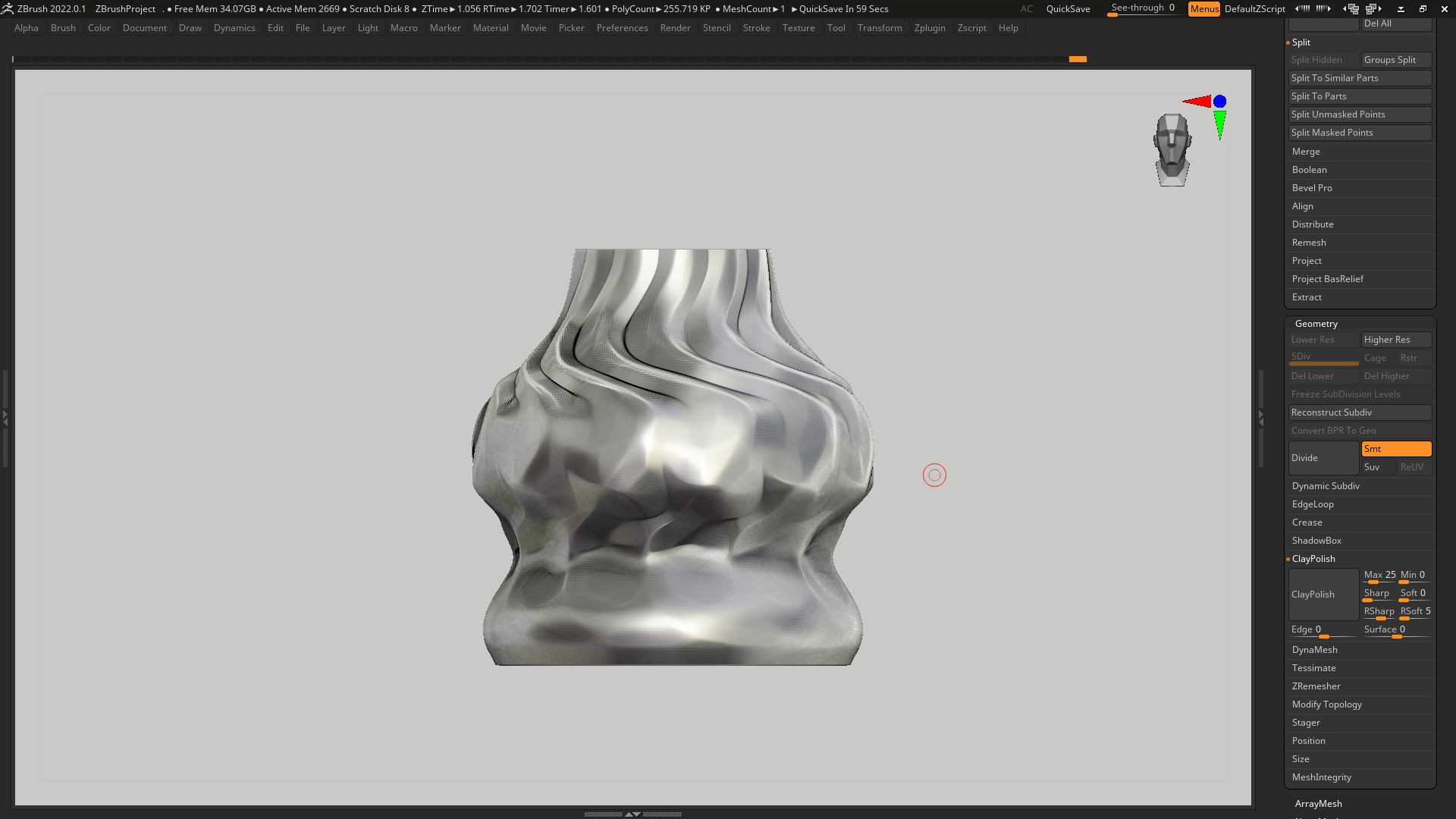Expand the Boolean section
The height and width of the screenshot is (819, 1456).
(x=1309, y=170)
